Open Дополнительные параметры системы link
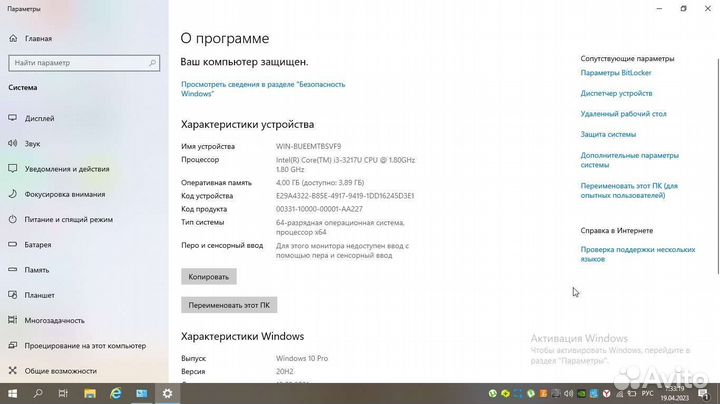The image size is (720, 404). click(x=630, y=160)
